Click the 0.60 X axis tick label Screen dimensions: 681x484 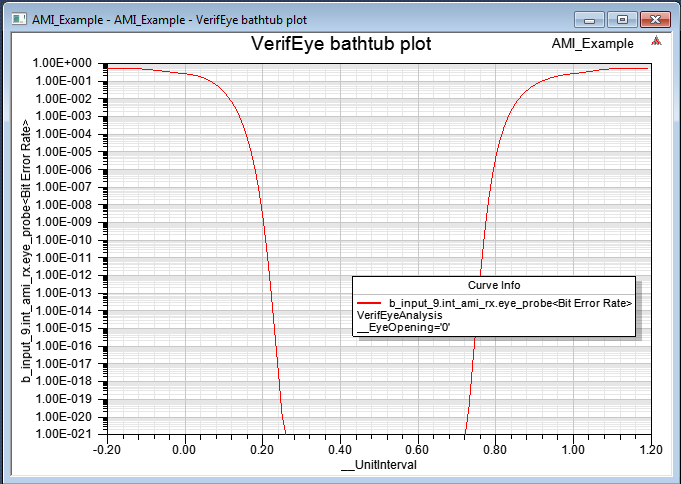coord(417,449)
